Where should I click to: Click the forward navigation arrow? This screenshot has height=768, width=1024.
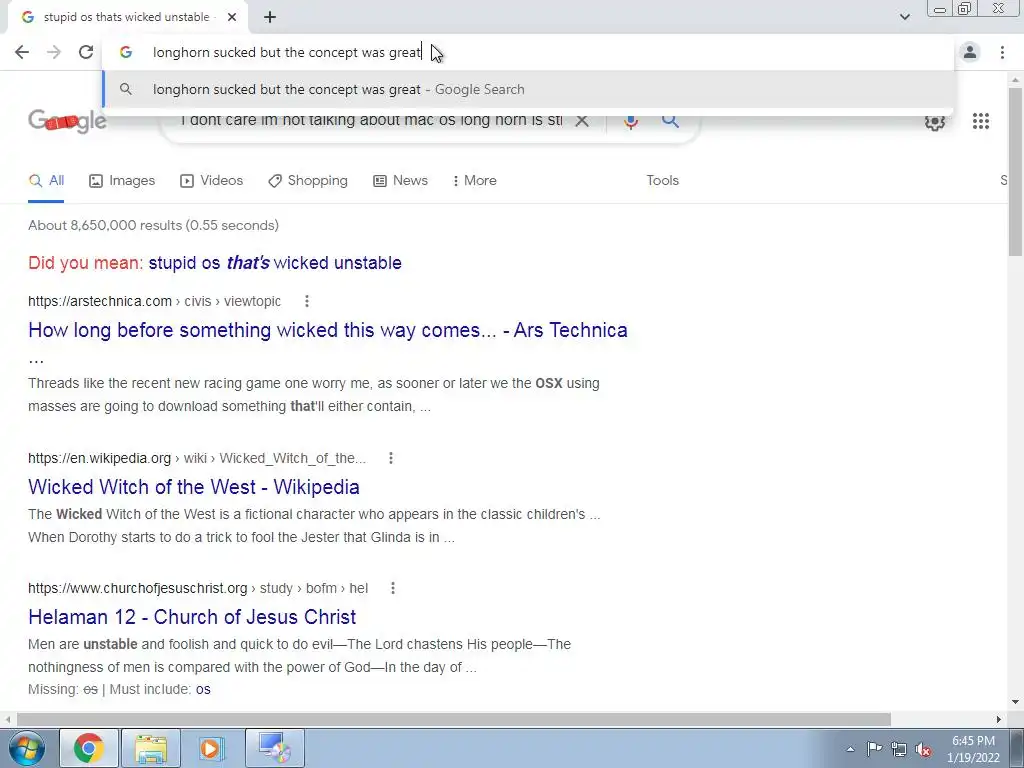click(x=54, y=52)
